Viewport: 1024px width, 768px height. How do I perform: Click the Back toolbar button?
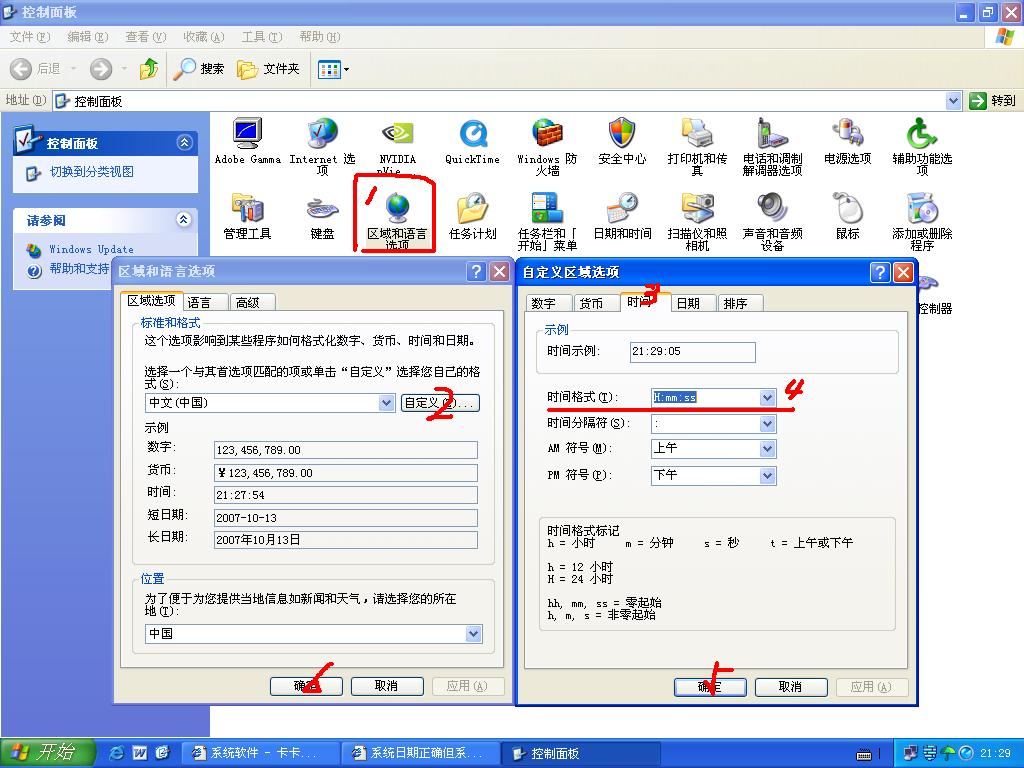pyautogui.click(x=36, y=68)
